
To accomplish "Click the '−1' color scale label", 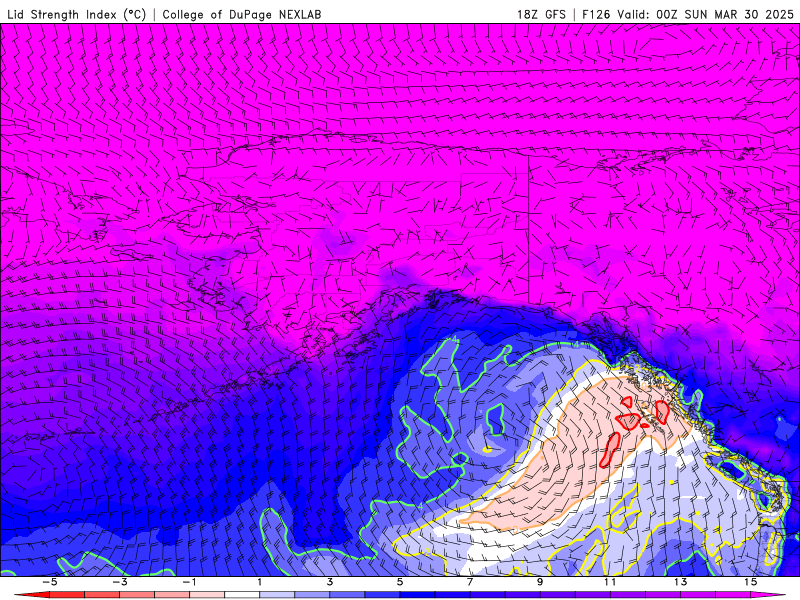I will pos(189,582).
